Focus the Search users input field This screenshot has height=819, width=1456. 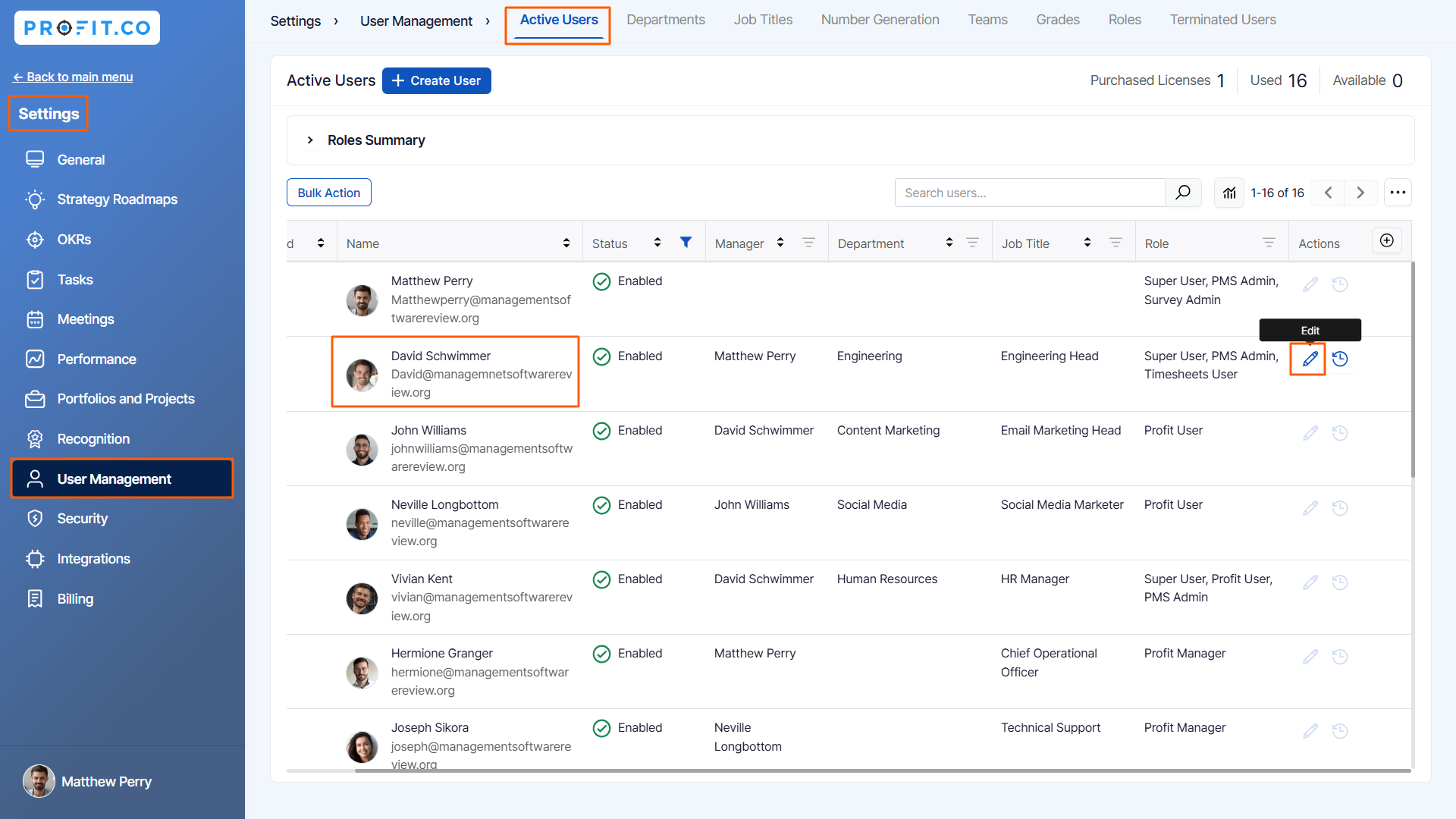point(1029,193)
